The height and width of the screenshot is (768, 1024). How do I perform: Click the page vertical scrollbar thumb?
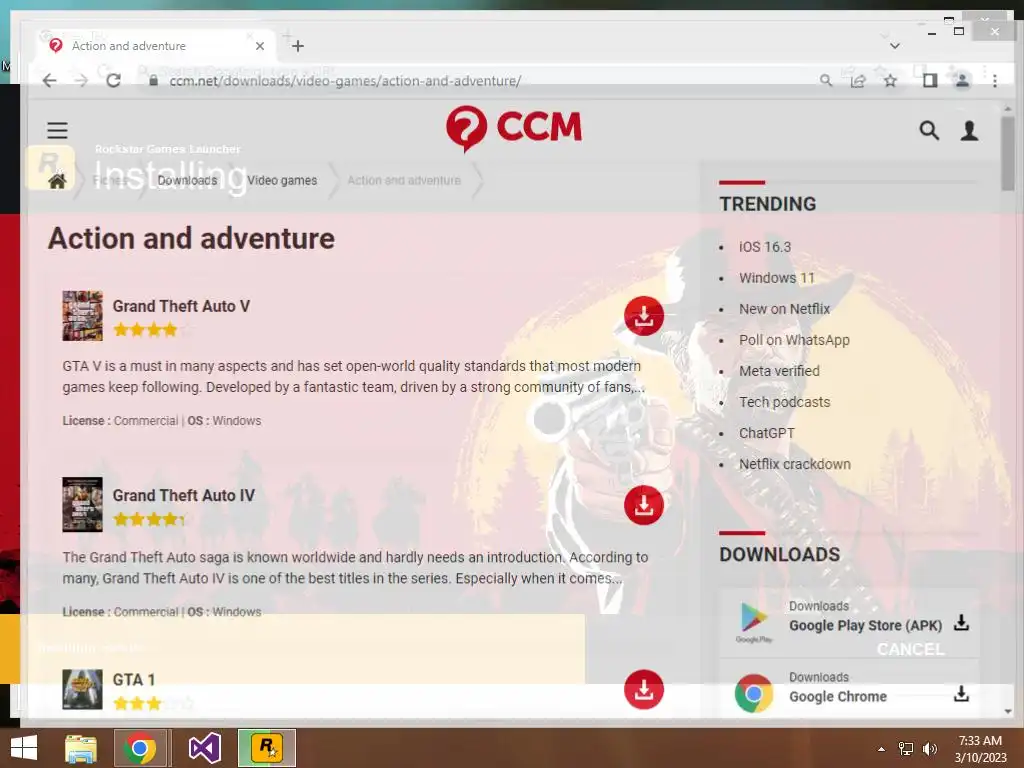(x=1008, y=153)
